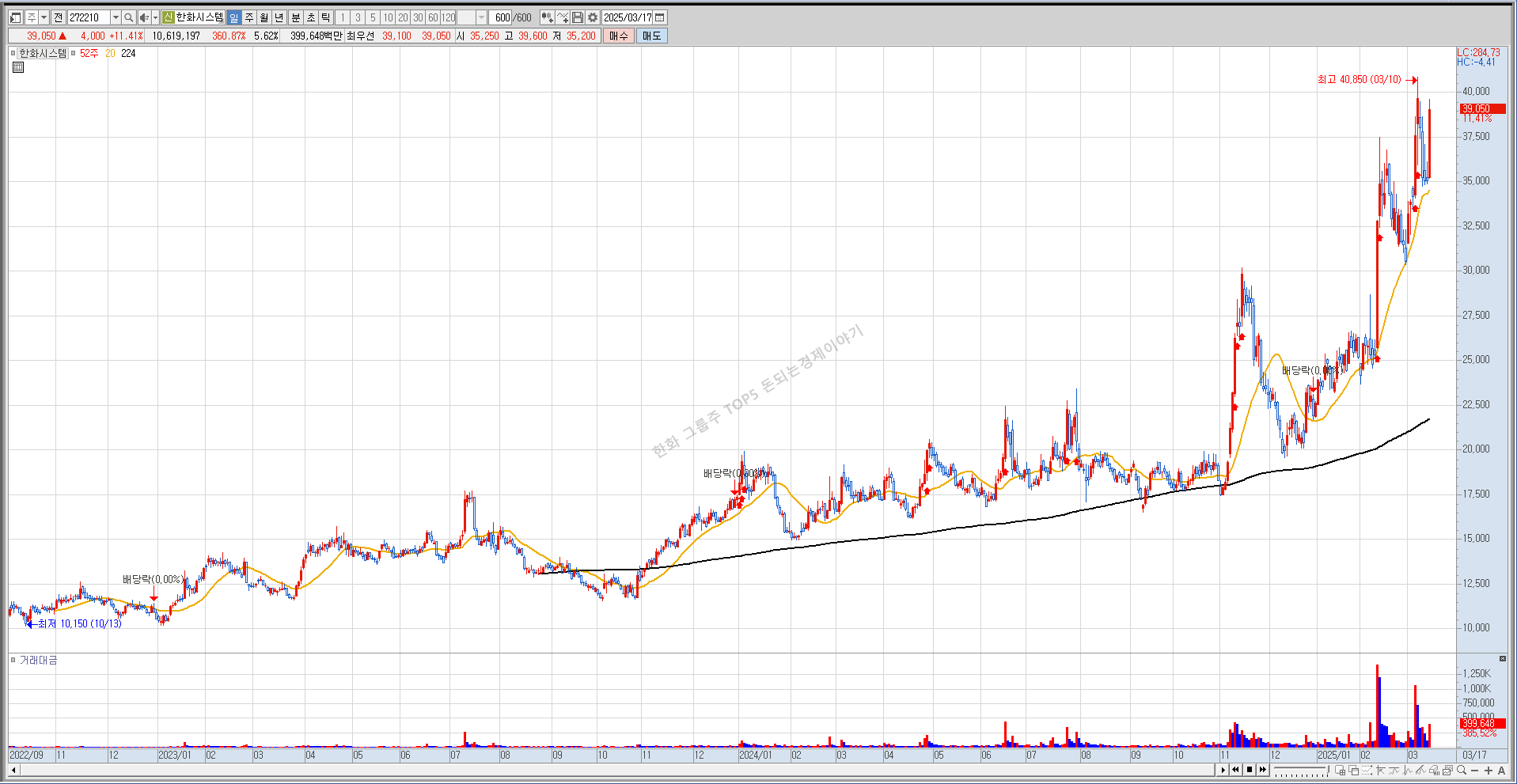Click the 52주 indicator legend text
This screenshot has width=1517, height=784.
point(89,53)
